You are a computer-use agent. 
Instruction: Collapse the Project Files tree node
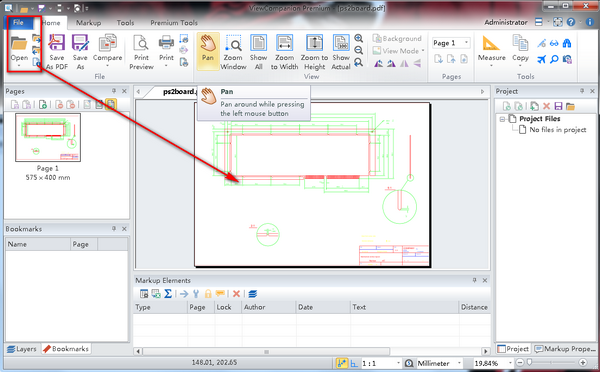(x=502, y=119)
